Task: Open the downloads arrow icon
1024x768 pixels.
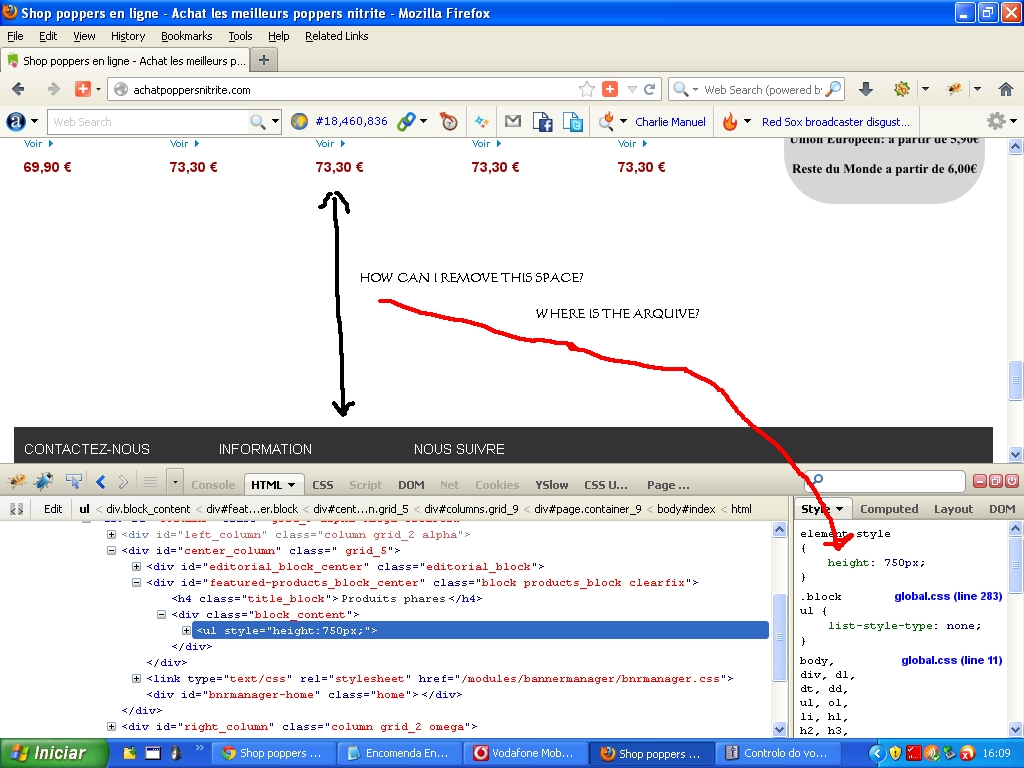Action: 866,89
